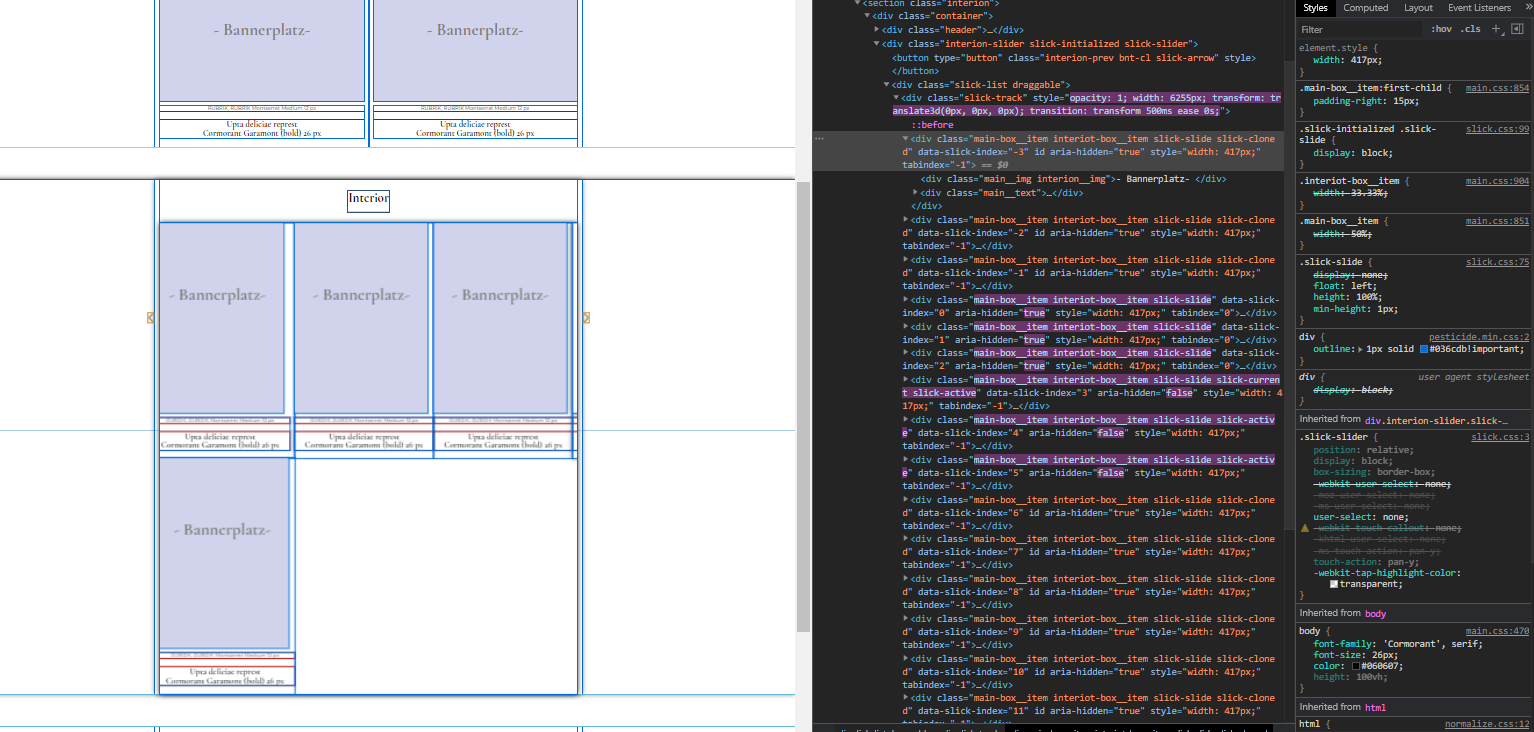Image resolution: width=1534 pixels, height=732 pixels.
Task: Collapse the interion-slider div node
Action: coord(876,44)
